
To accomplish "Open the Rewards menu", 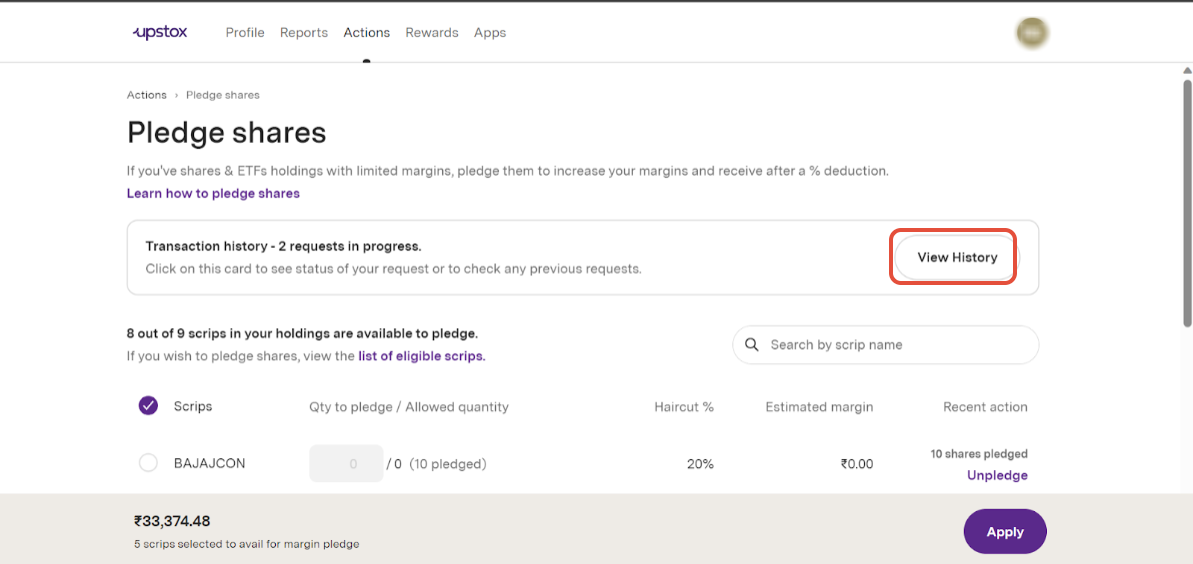I will (x=431, y=33).
